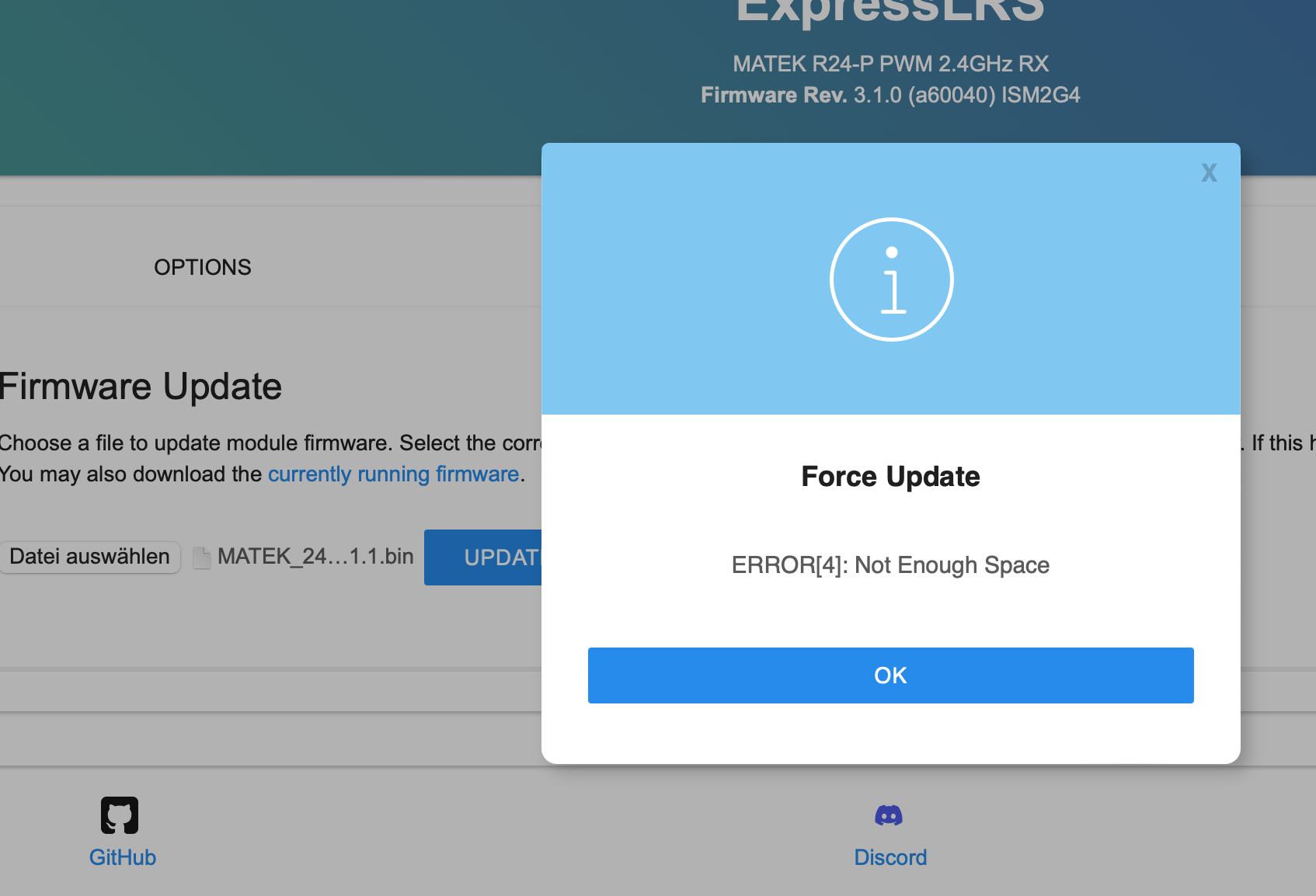
Task: Dismiss the error with the OK button
Action: pyautogui.click(x=890, y=675)
